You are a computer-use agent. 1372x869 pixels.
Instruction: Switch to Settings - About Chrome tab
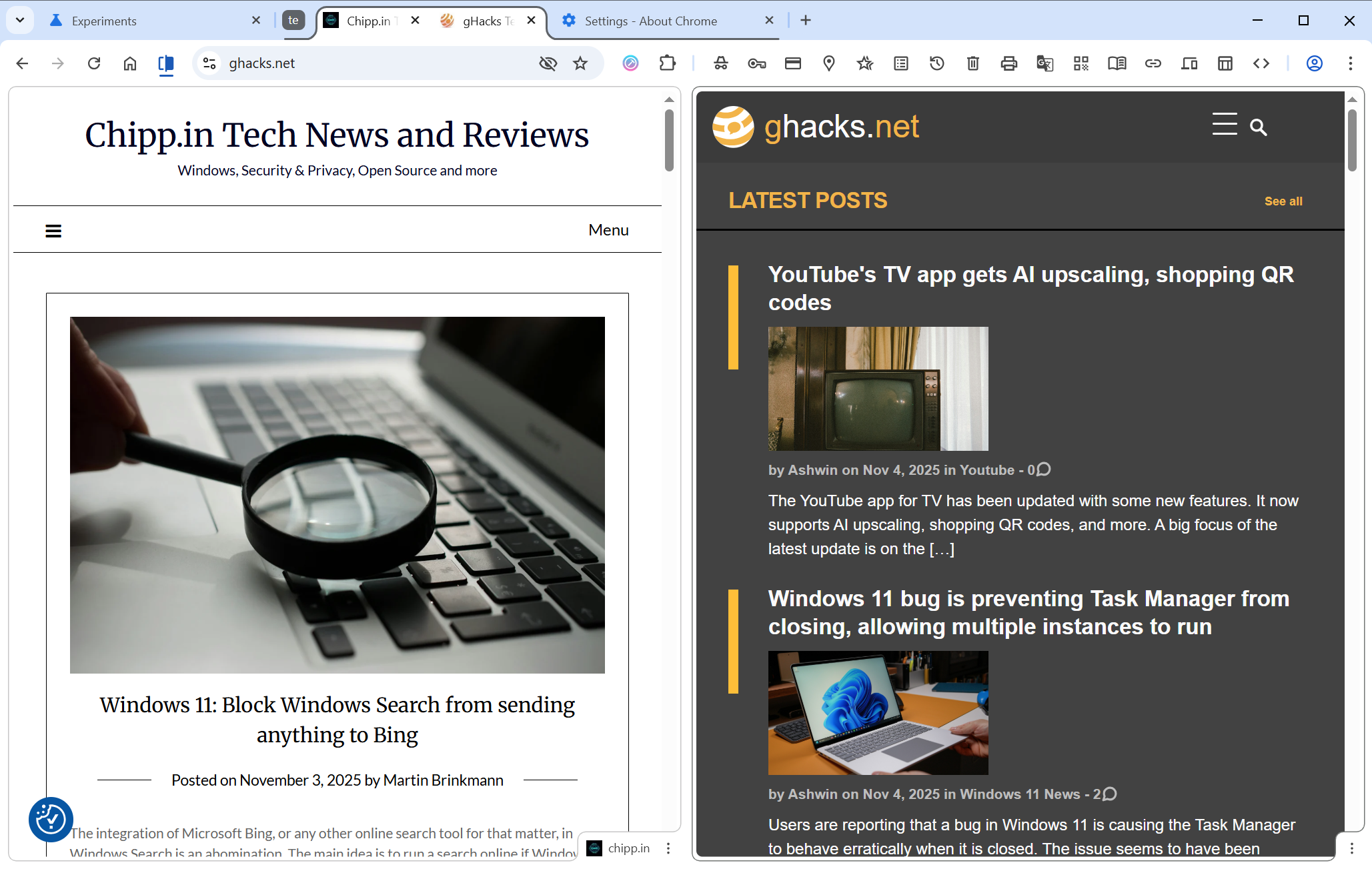click(667, 21)
